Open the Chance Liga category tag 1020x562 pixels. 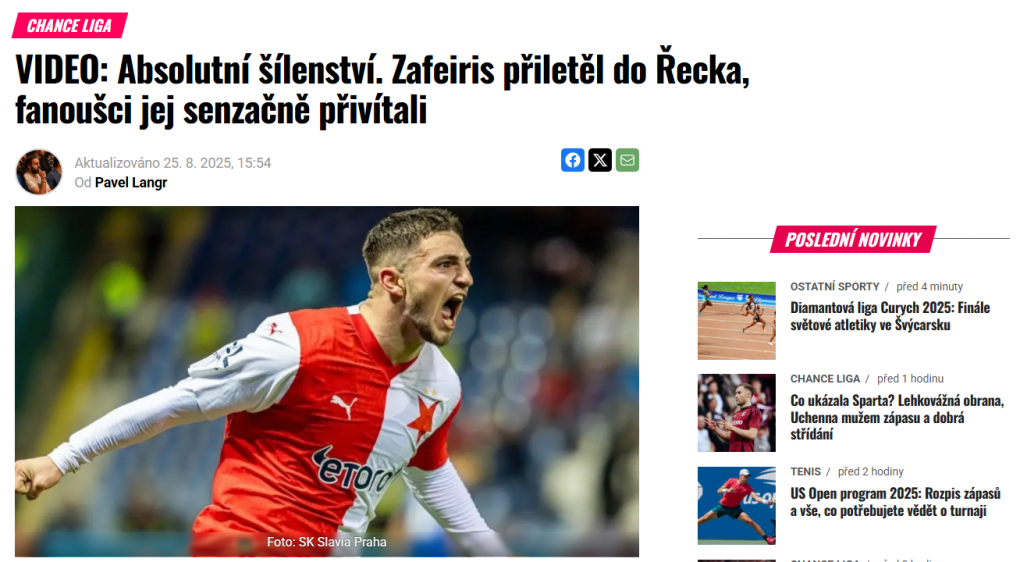(70, 25)
